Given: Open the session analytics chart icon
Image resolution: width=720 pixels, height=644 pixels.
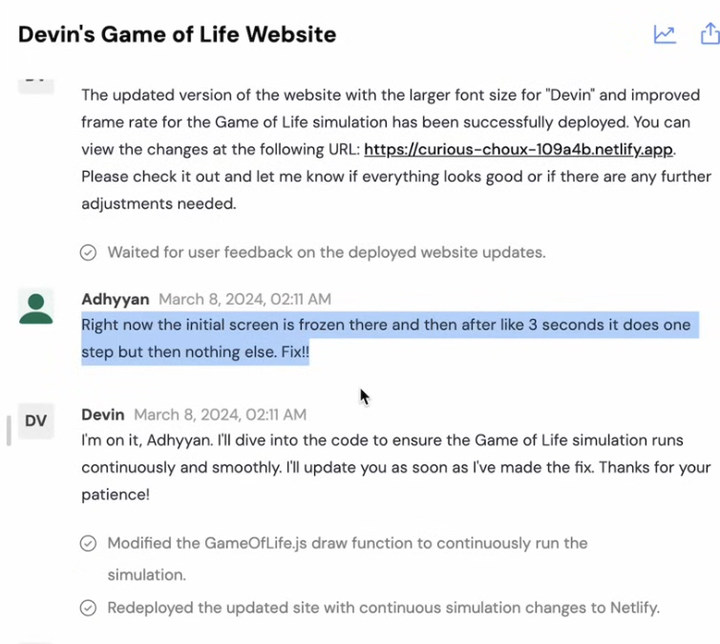Looking at the screenshot, I should coord(664,35).
